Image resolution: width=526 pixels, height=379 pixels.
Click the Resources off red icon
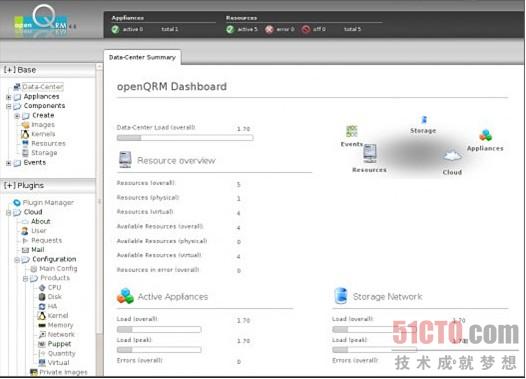click(x=306, y=29)
